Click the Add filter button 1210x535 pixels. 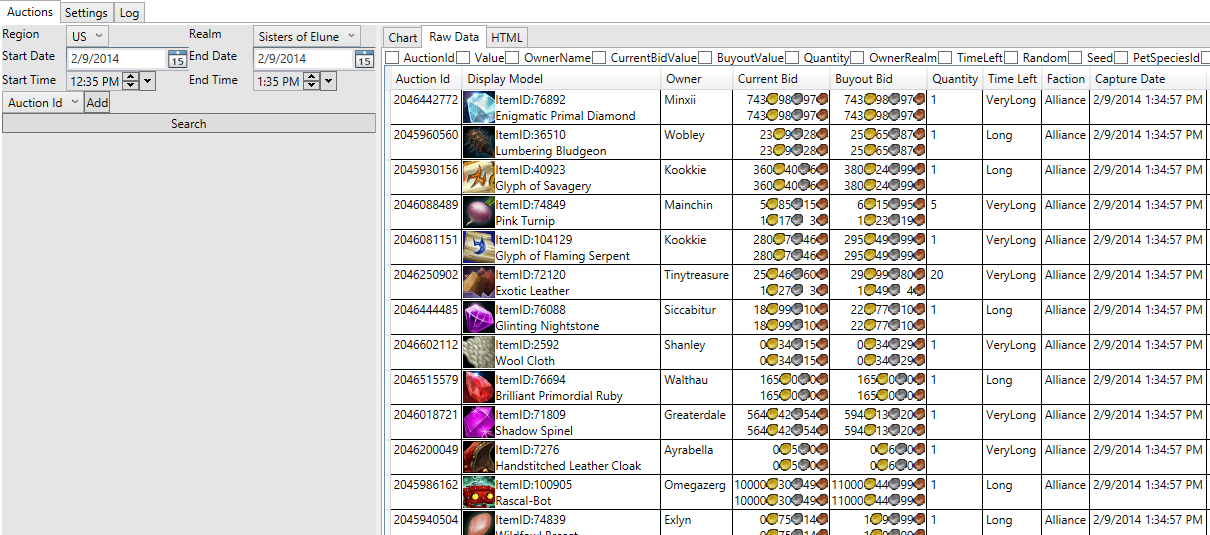point(97,102)
